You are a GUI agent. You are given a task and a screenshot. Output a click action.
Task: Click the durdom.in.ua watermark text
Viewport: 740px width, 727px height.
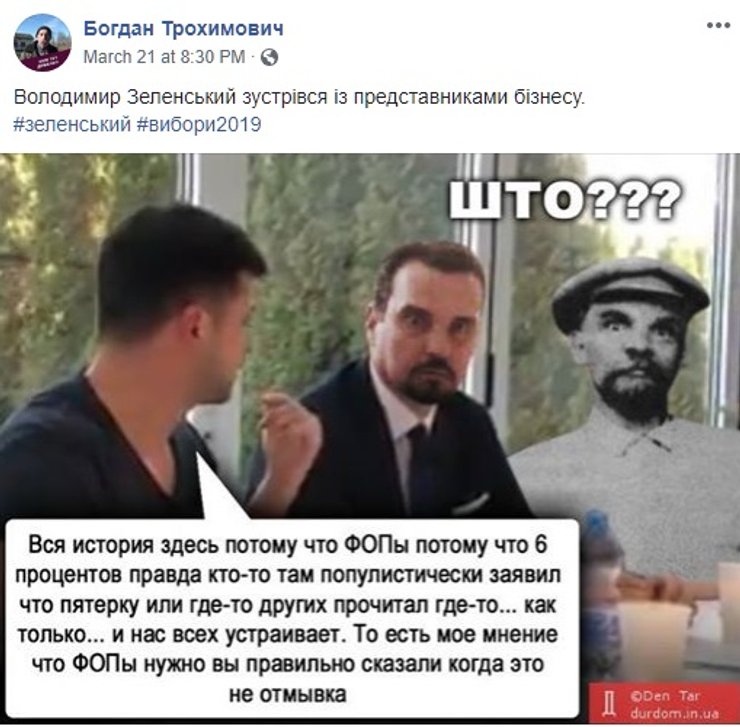click(673, 713)
